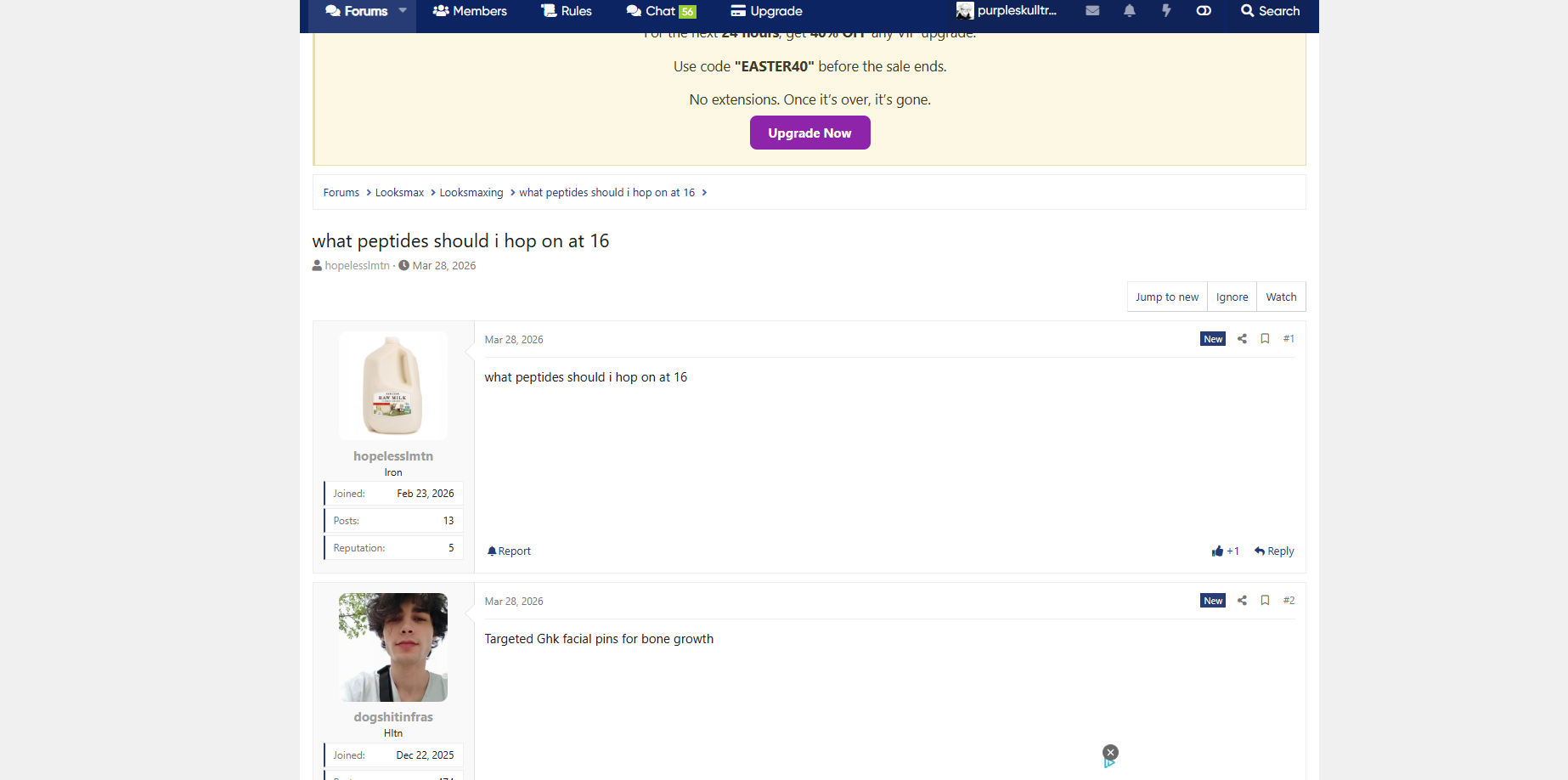Image resolution: width=1568 pixels, height=780 pixels.
Task: Bookmark the first post
Action: tap(1265, 339)
